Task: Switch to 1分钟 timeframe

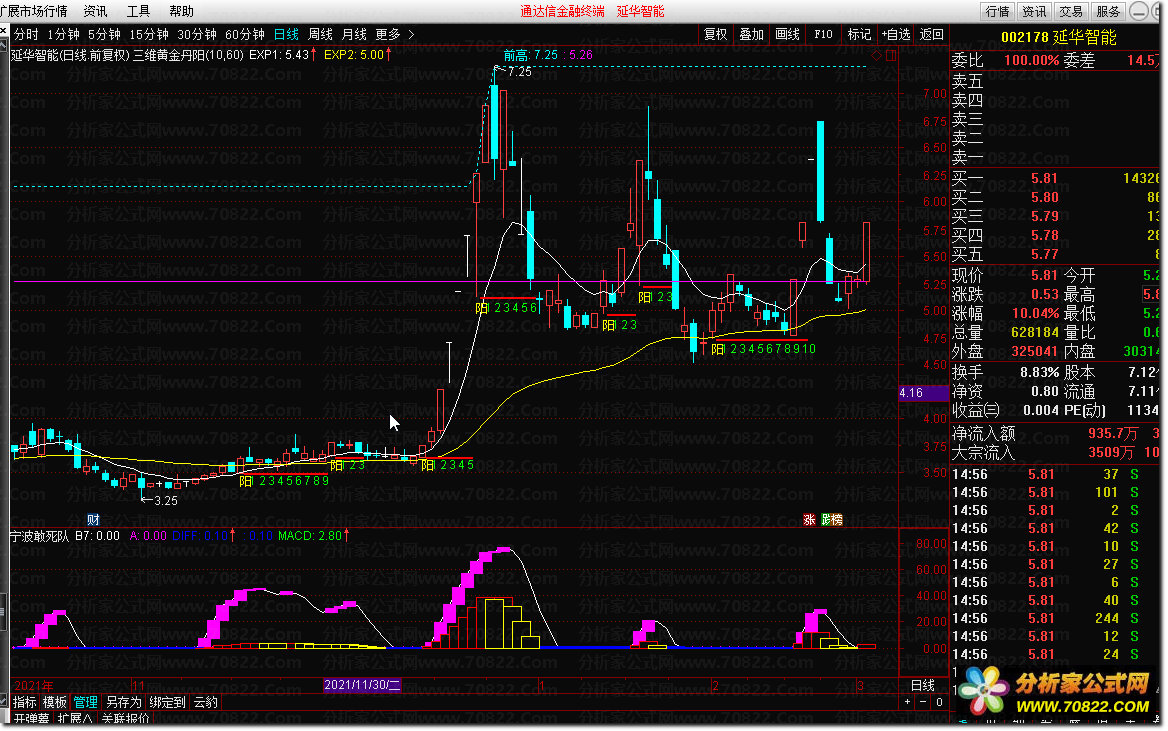Action: (x=63, y=34)
